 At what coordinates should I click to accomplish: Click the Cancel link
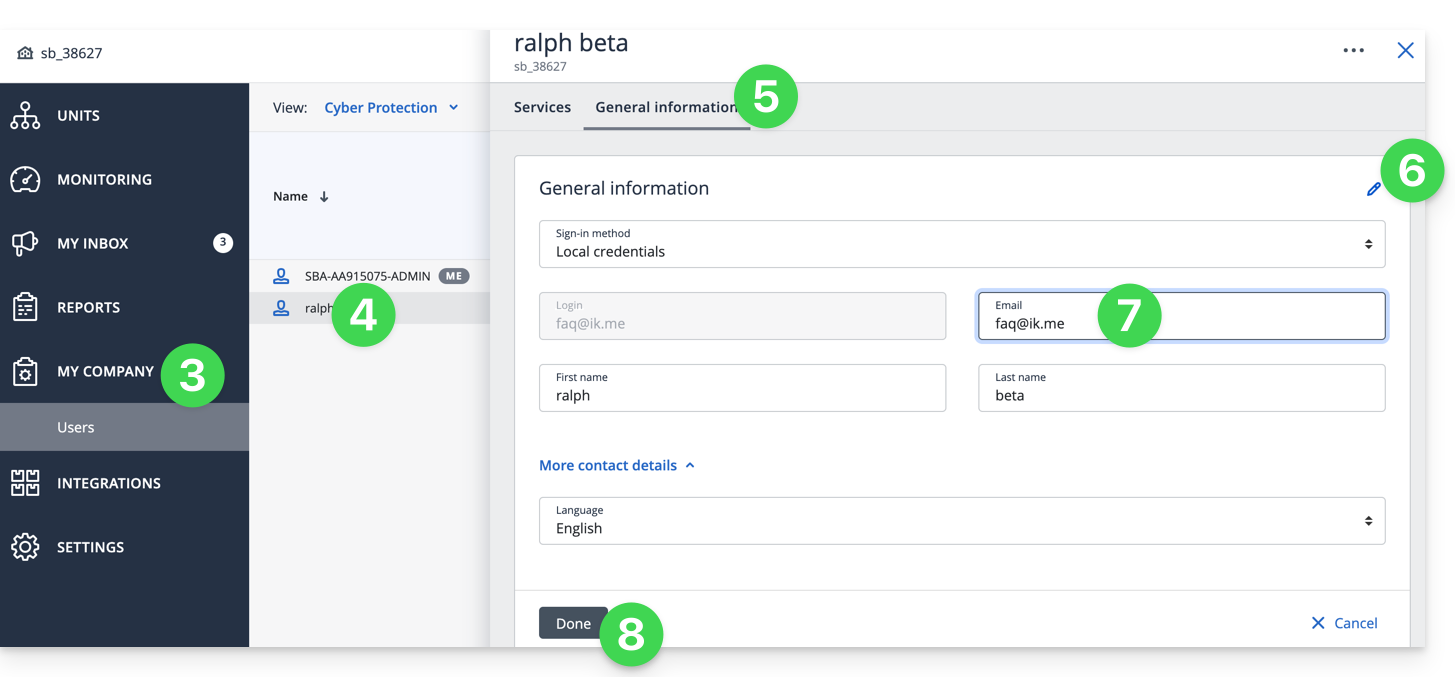click(x=1344, y=623)
